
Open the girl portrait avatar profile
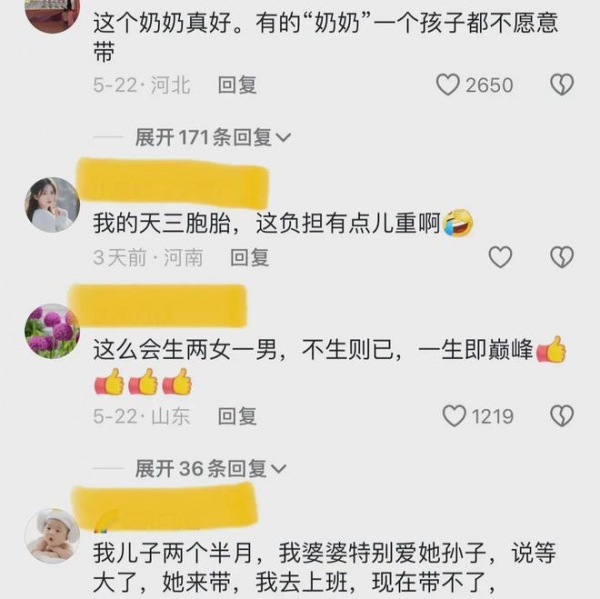[52, 204]
